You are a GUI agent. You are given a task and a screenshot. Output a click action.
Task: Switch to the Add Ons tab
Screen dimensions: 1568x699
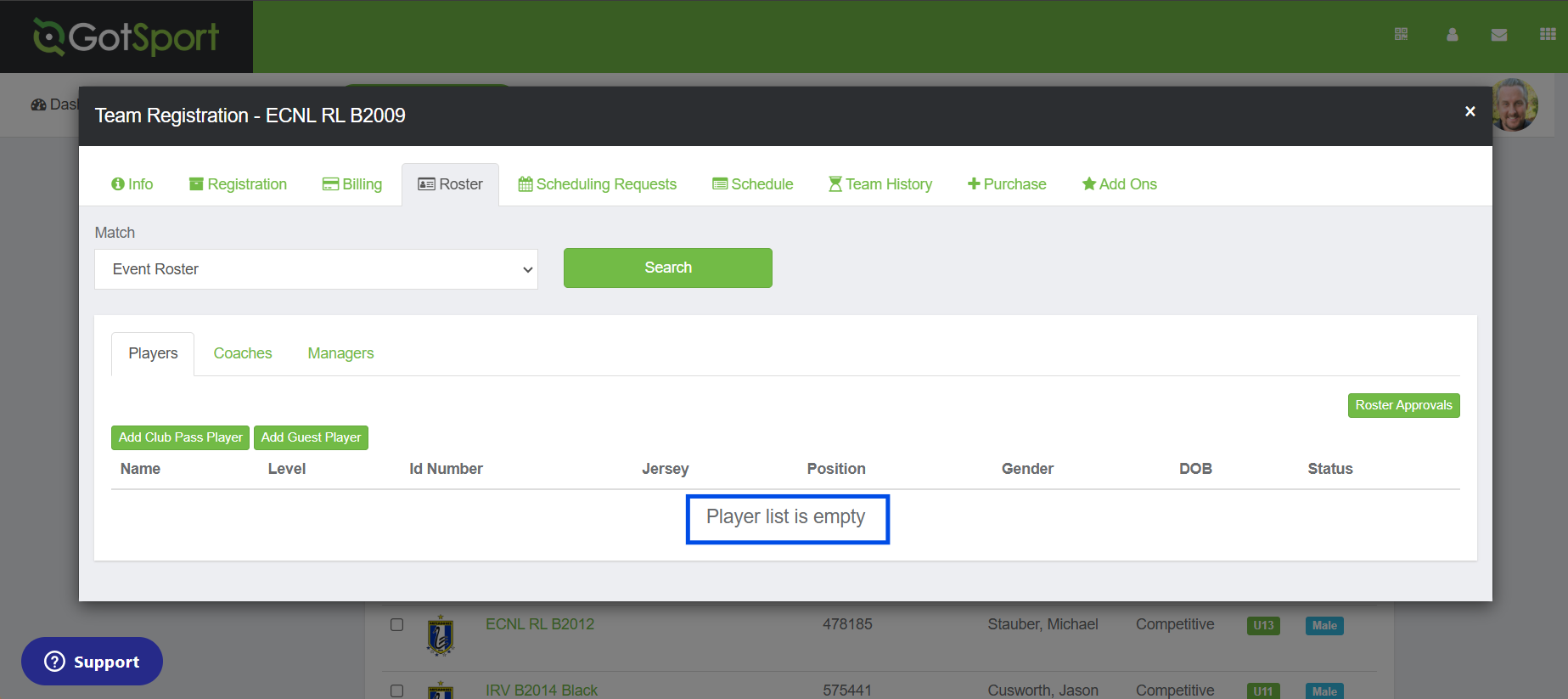point(1120,184)
